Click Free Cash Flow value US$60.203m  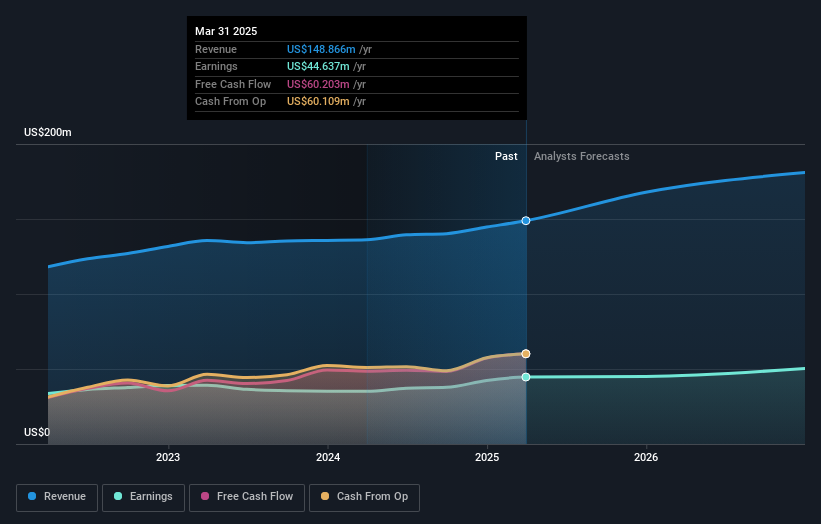(x=318, y=84)
